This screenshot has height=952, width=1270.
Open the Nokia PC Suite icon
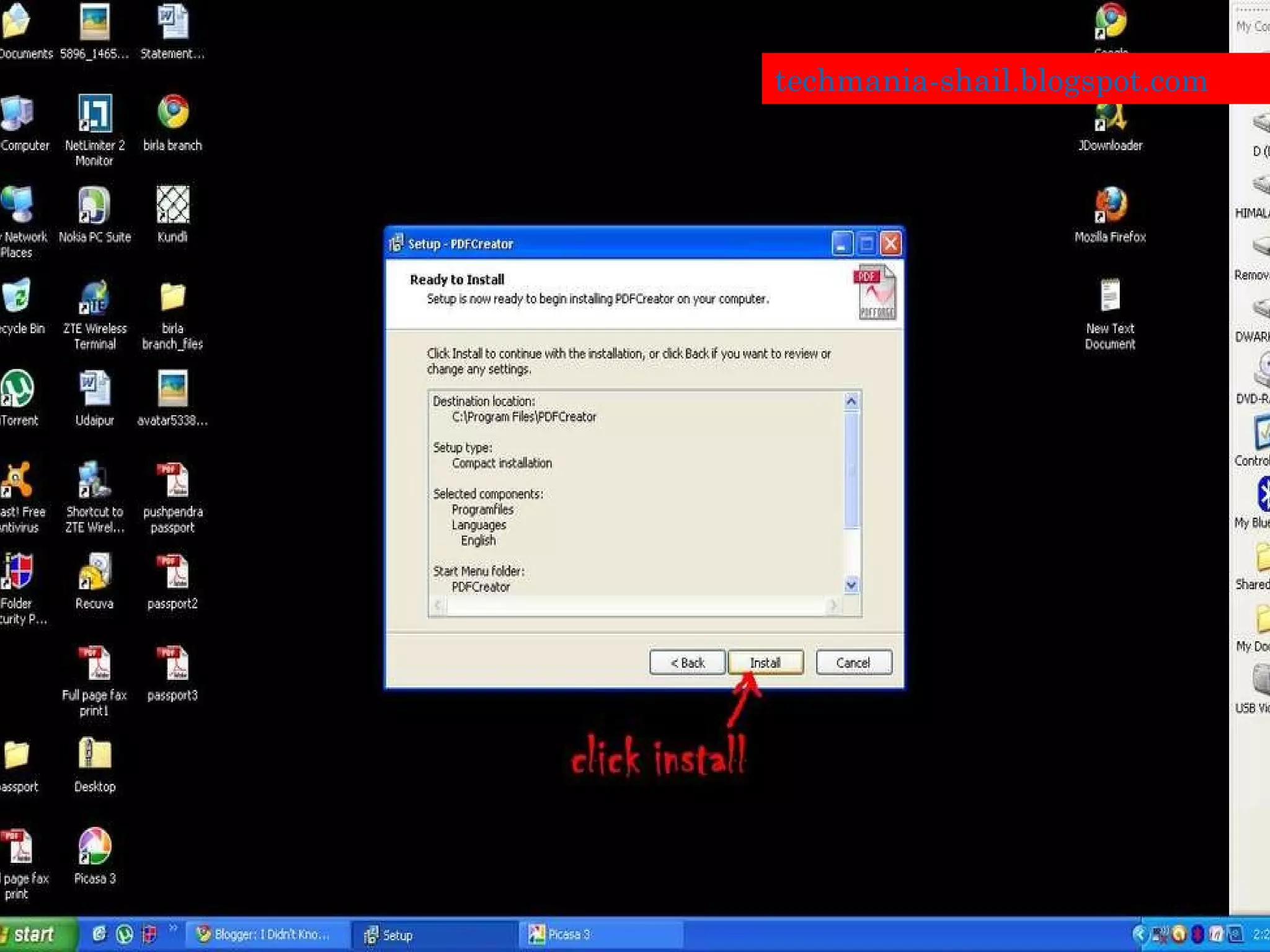tap(94, 206)
